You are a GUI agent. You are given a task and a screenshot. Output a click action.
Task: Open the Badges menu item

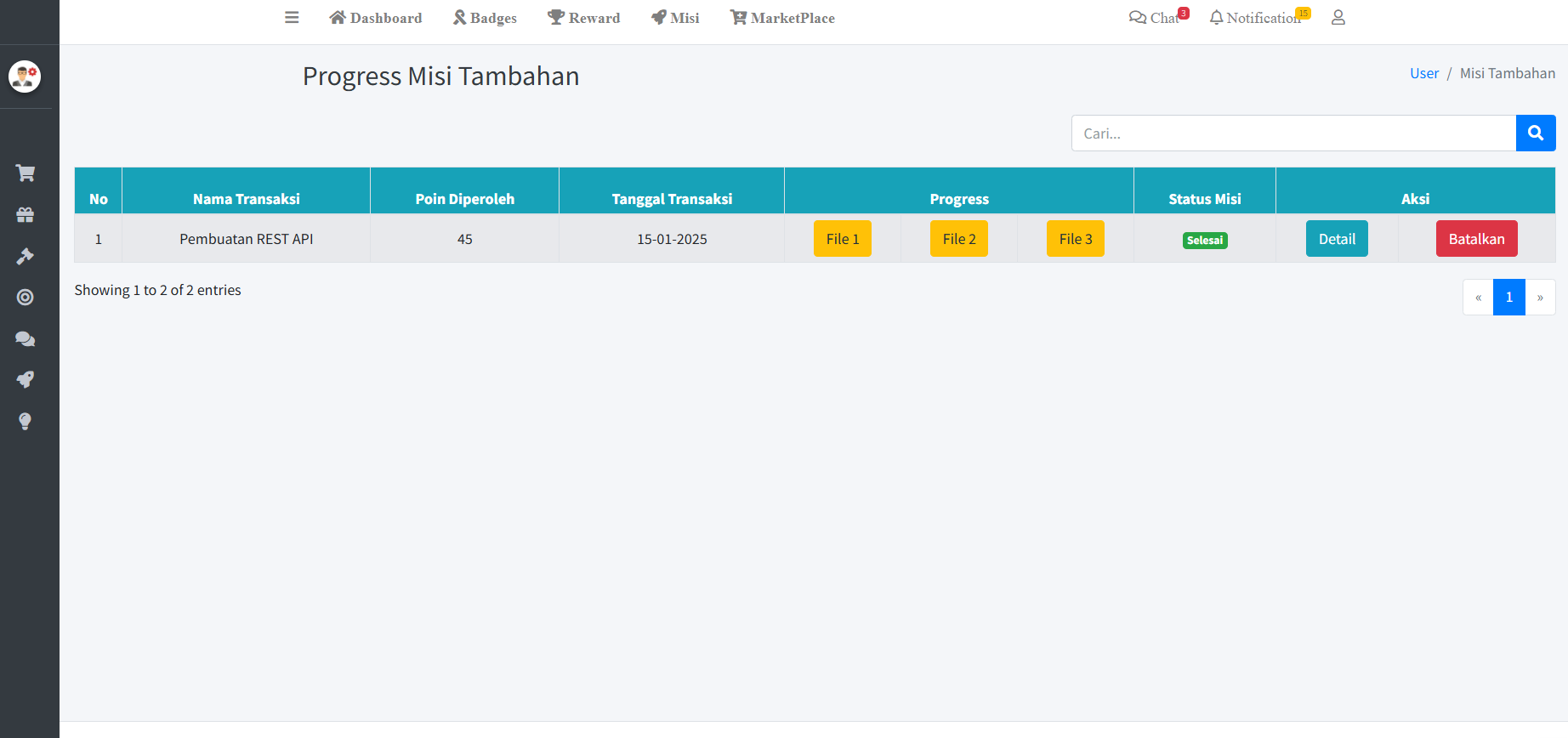tap(485, 18)
